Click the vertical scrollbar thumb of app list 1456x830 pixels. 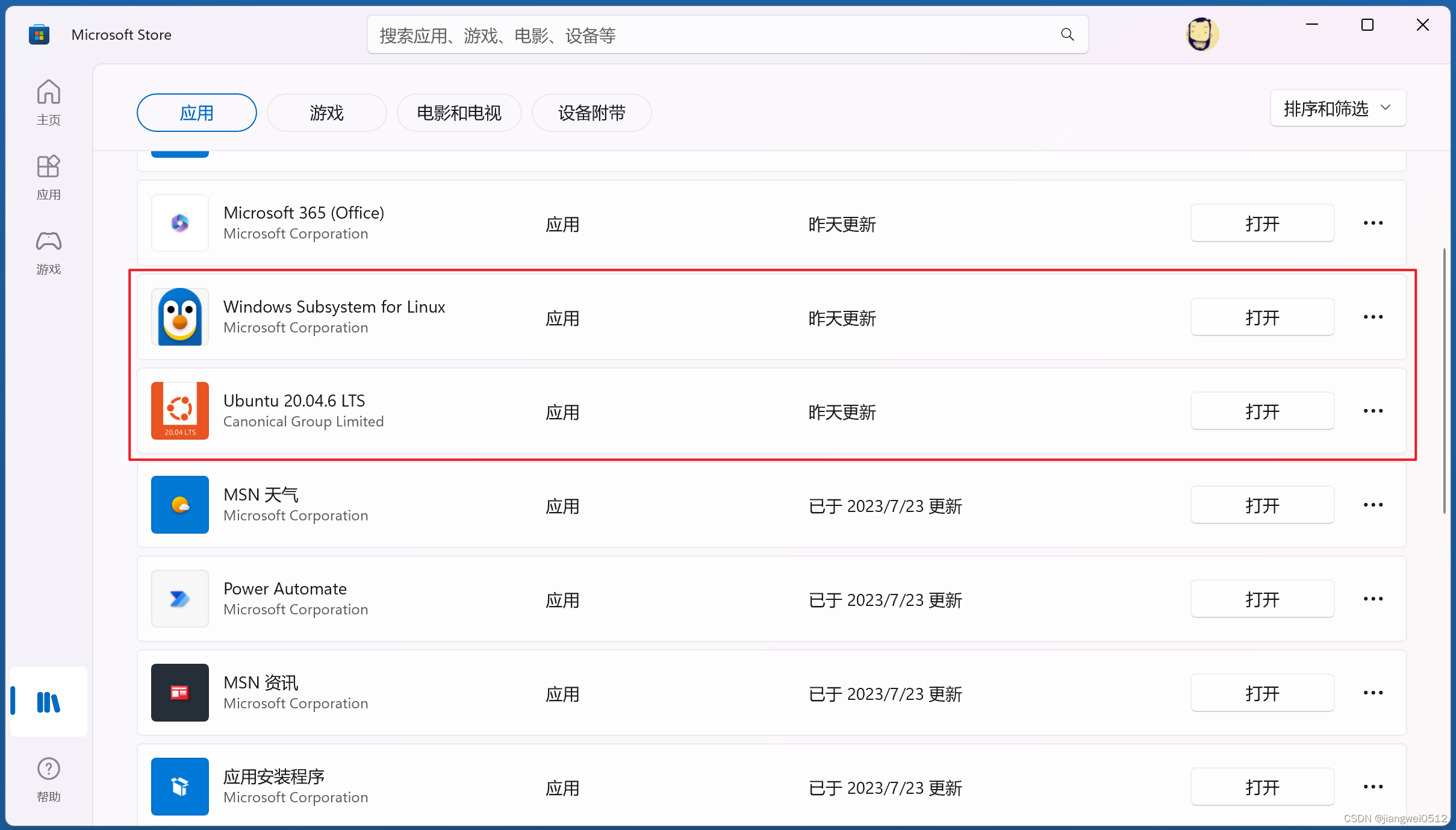1444,381
